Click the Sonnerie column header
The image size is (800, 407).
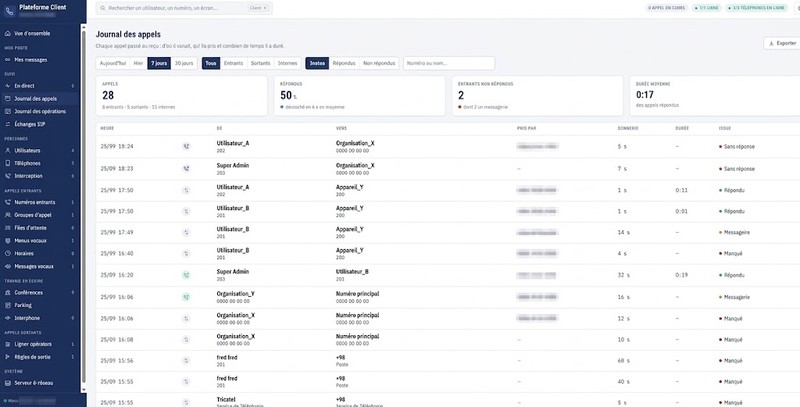(628, 129)
